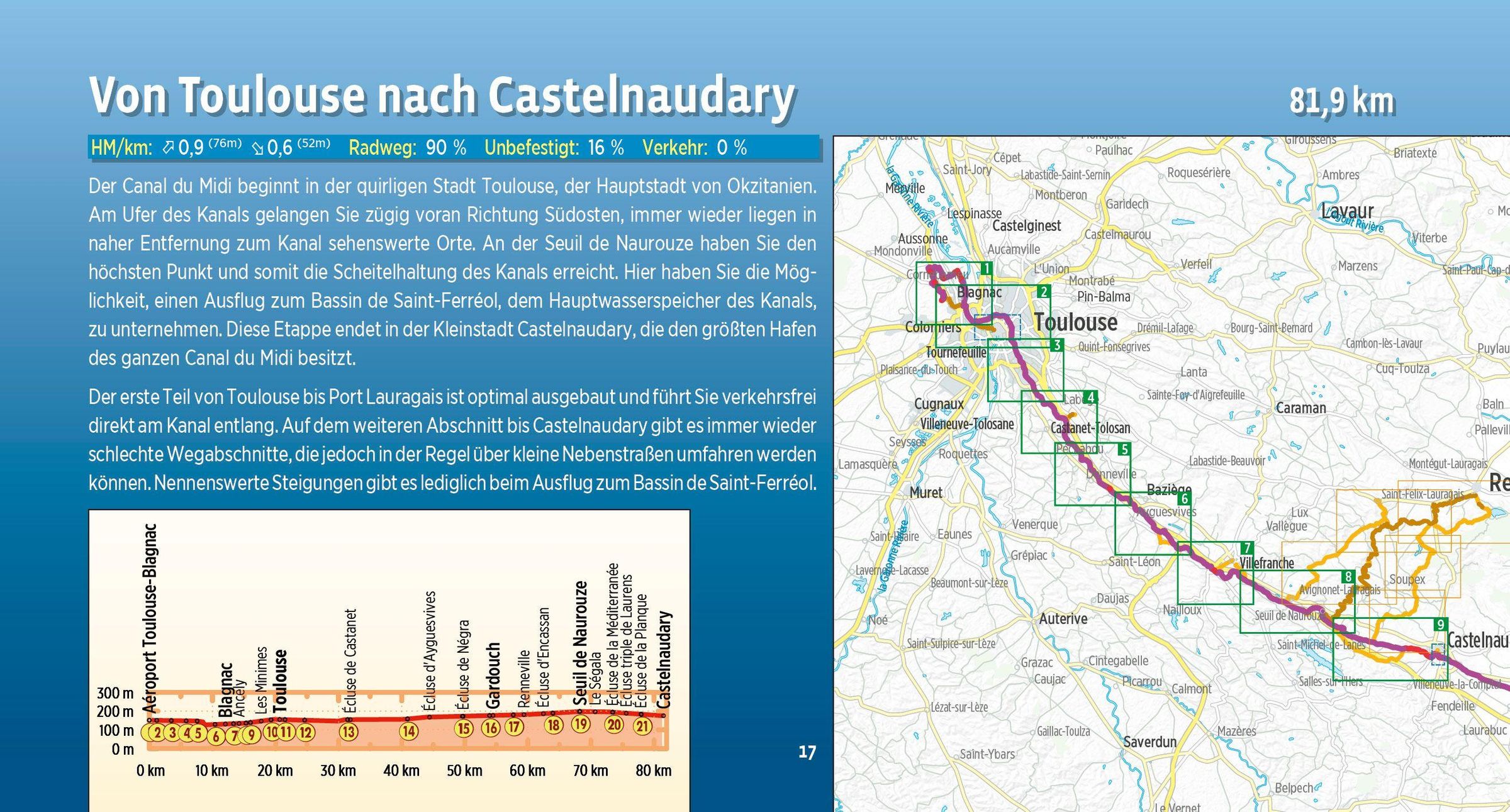The width and height of the screenshot is (1510, 812).
Task: Select map section 9 near Castelnaudary
Action: pyautogui.click(x=1440, y=625)
